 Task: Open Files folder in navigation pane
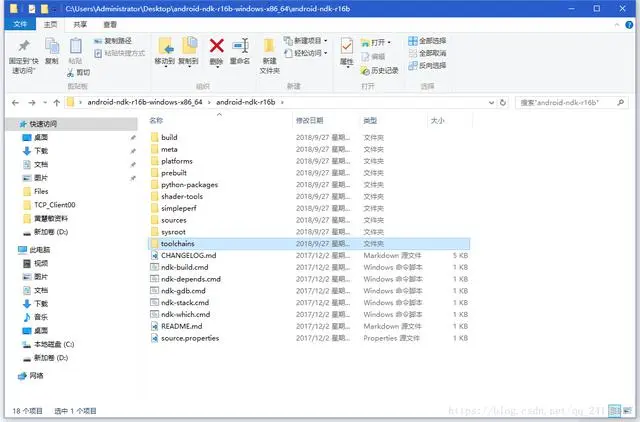coord(41,191)
